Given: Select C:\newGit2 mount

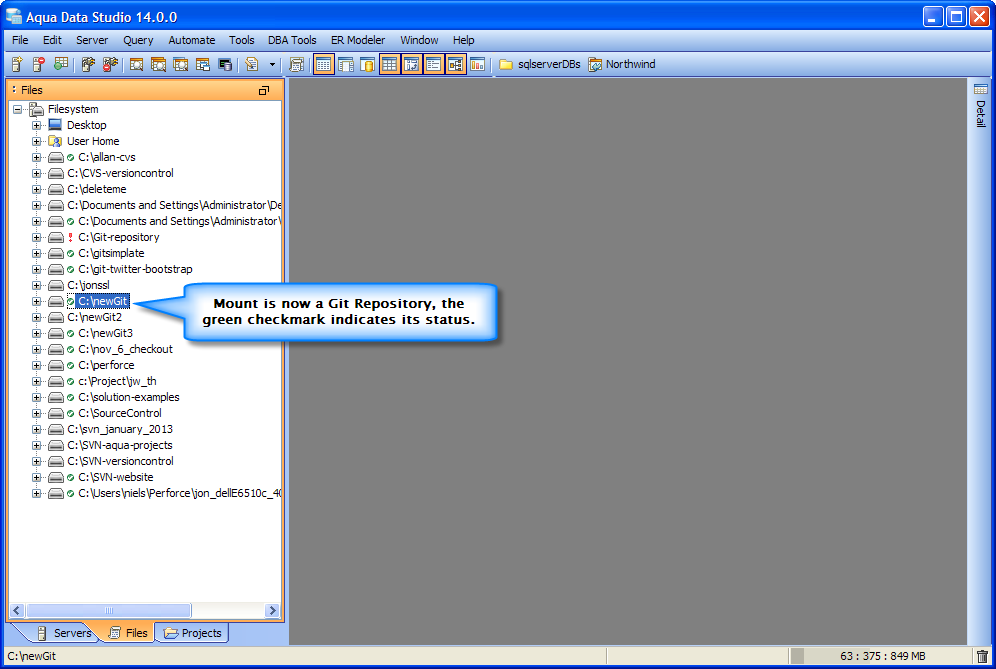Looking at the screenshot, I should coord(95,317).
